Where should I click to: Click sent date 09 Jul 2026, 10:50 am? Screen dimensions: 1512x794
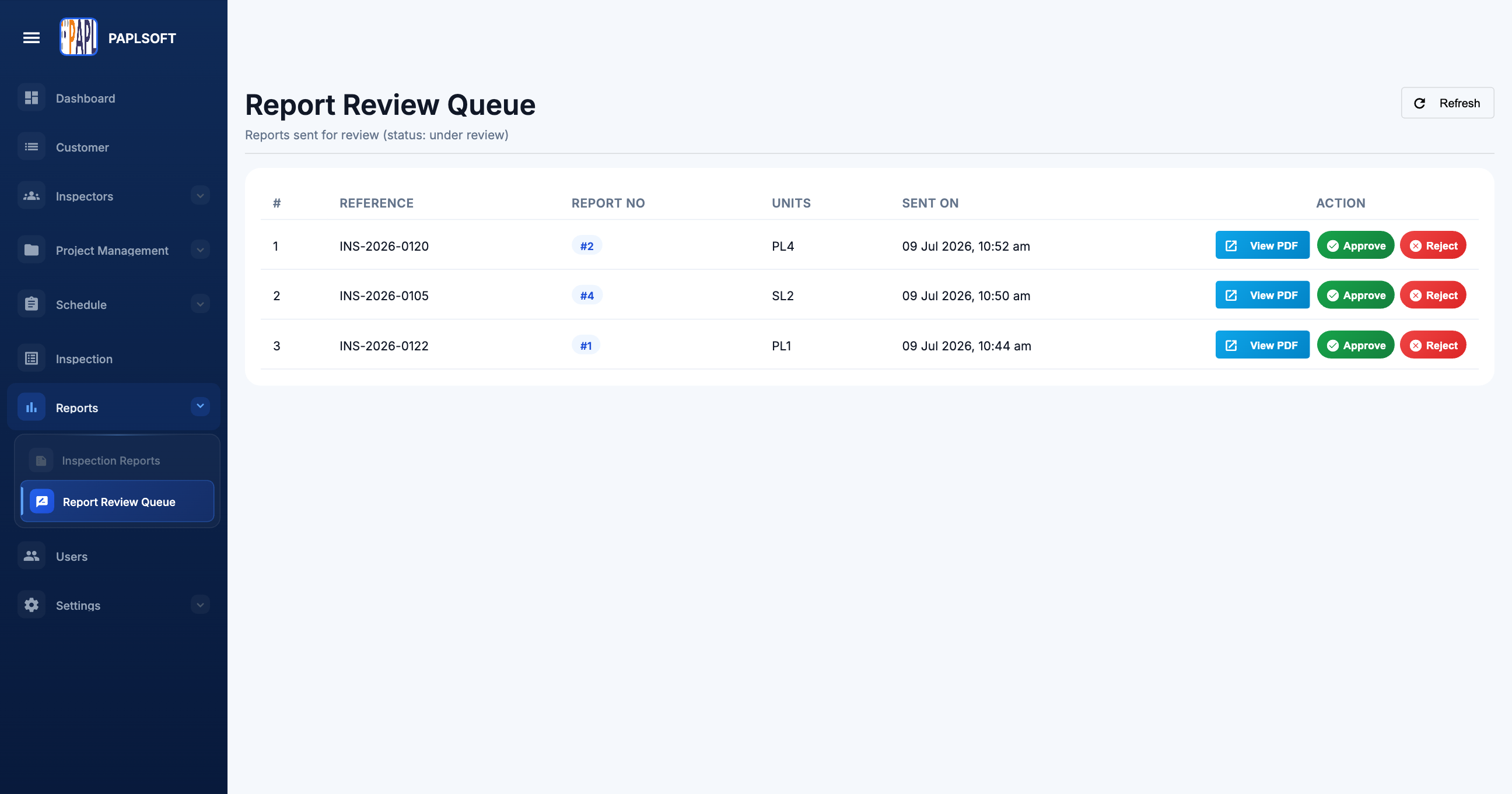click(965, 296)
